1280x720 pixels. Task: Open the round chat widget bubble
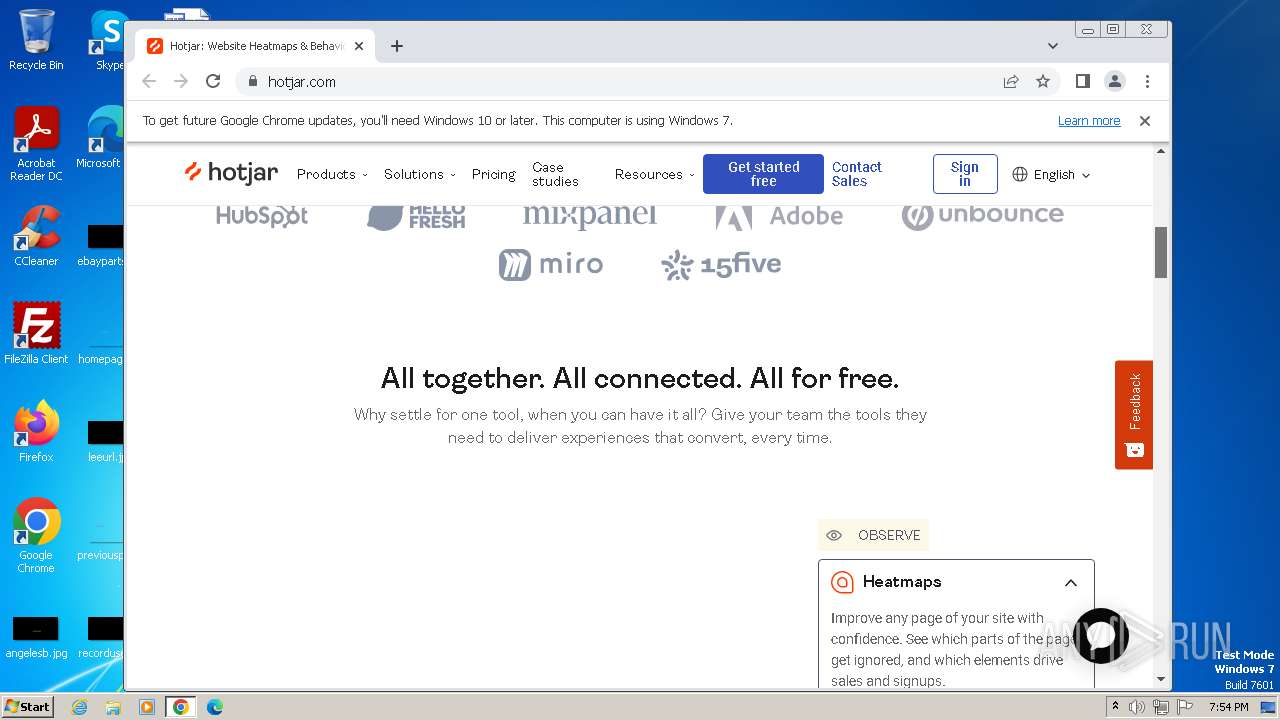point(1101,636)
